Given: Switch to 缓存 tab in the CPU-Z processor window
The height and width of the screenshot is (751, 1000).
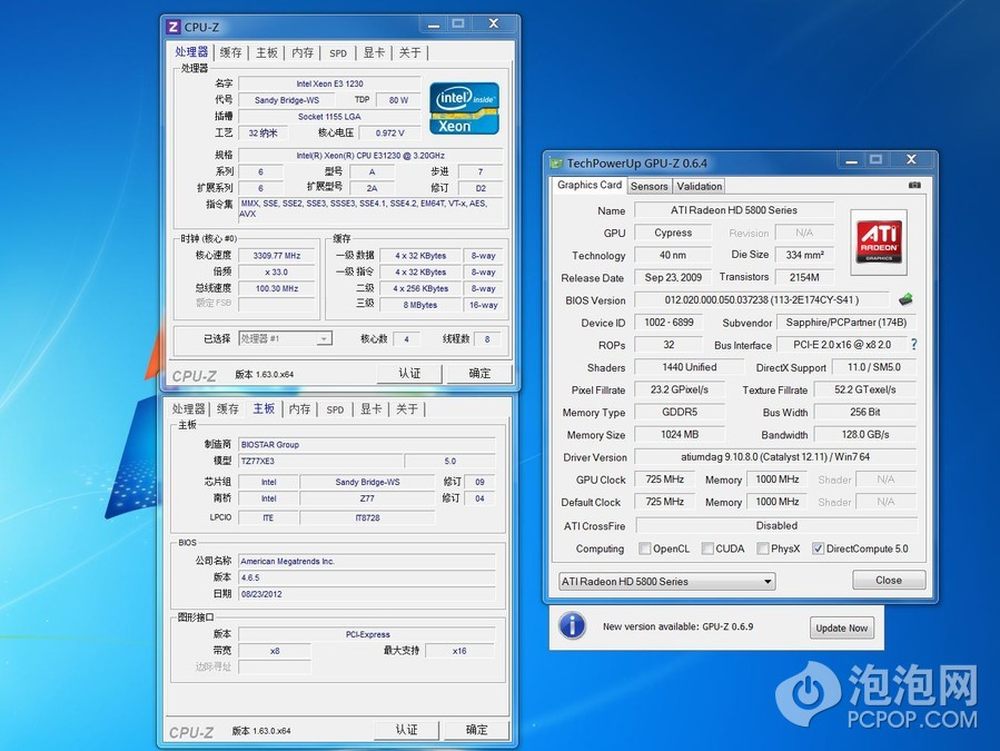Looking at the screenshot, I should coord(230,53).
